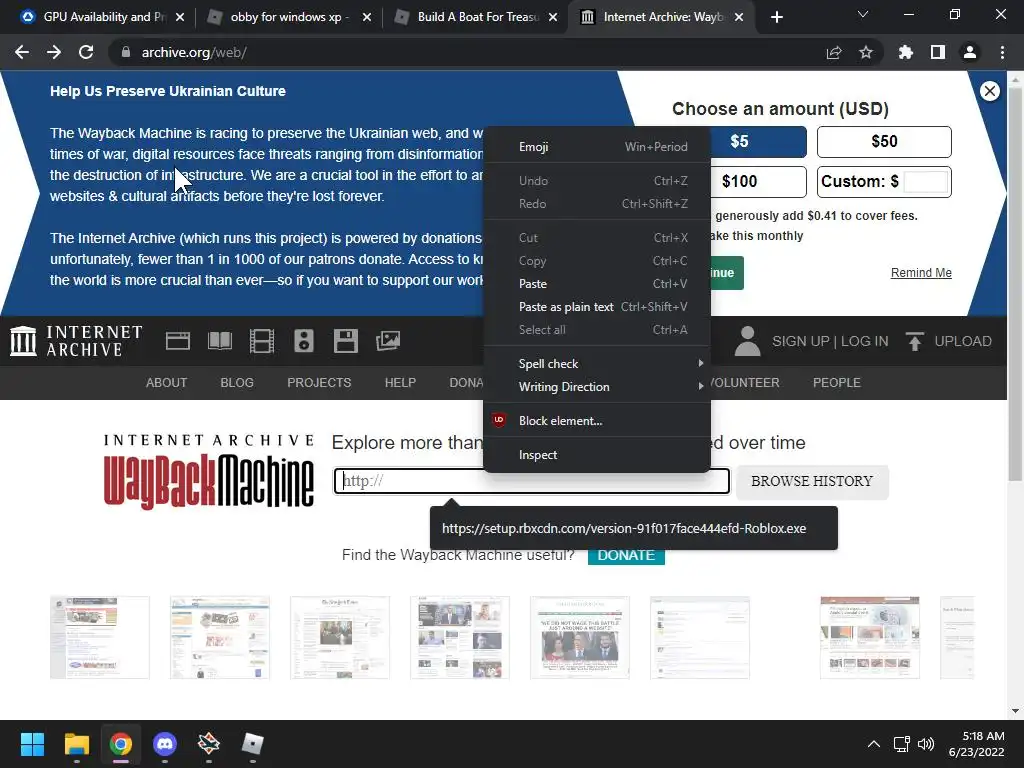Screen dimensions: 1024x768
Task: Reload the current page
Action: pyautogui.click(x=86, y=52)
